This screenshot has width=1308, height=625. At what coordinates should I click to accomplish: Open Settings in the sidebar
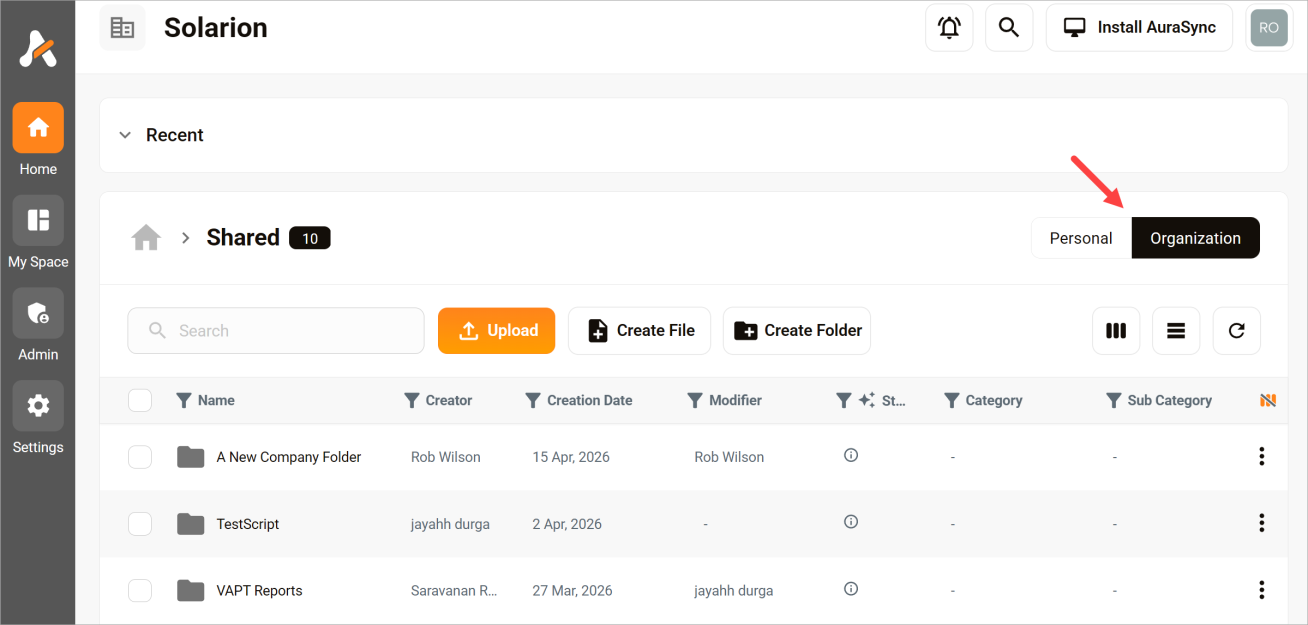(x=38, y=405)
